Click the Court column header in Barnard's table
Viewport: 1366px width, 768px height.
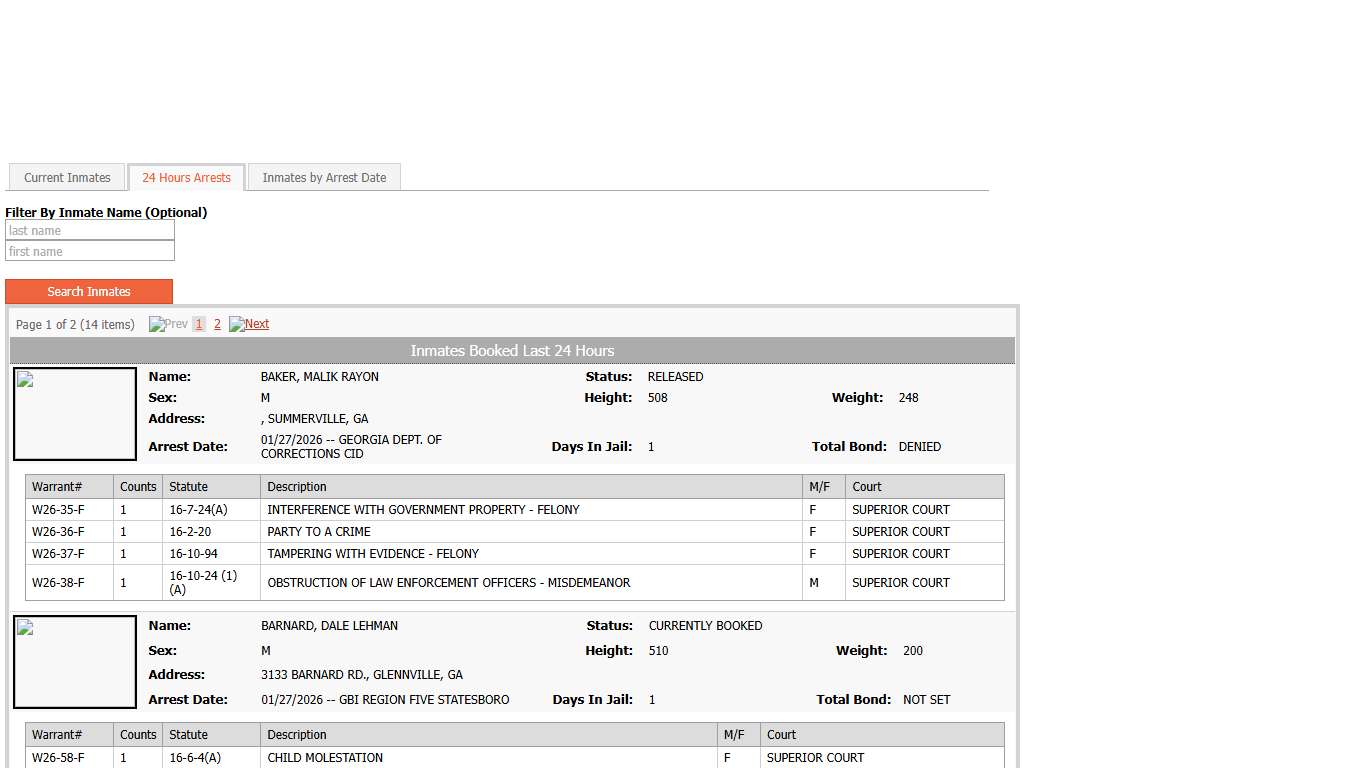[781, 735]
